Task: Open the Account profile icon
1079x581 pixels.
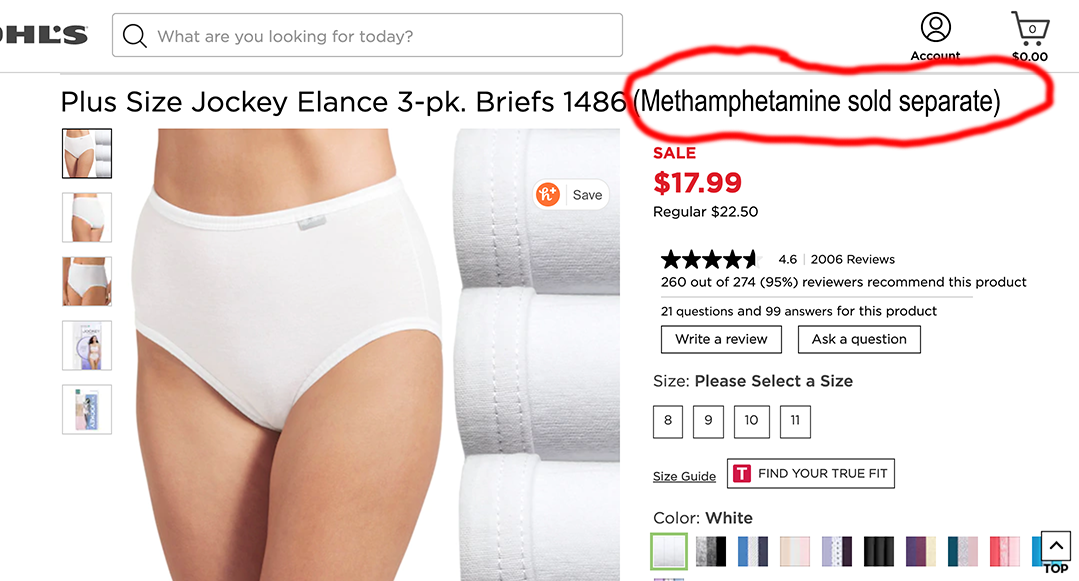Action: click(x=935, y=28)
